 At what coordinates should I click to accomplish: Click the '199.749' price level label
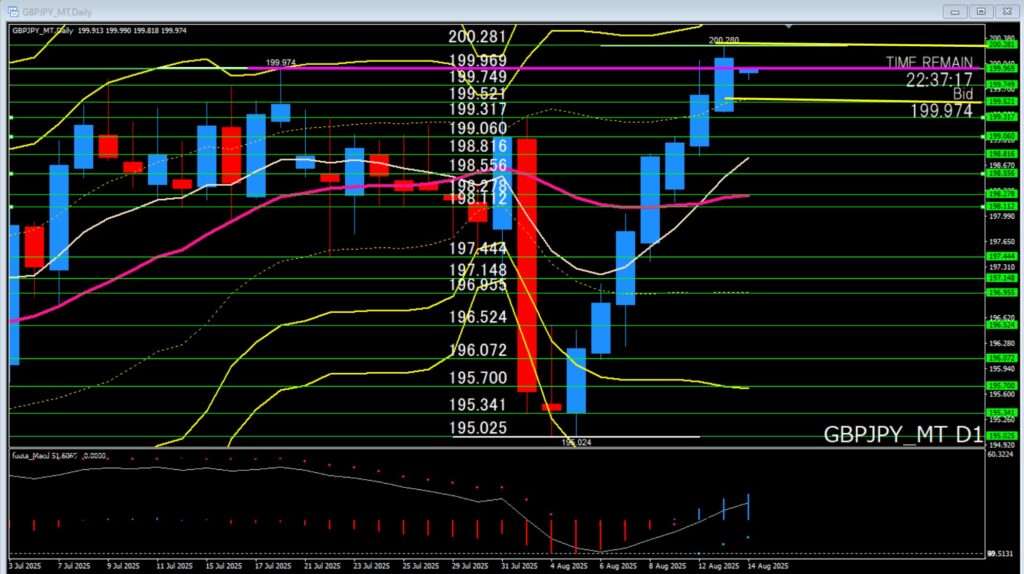[477, 76]
